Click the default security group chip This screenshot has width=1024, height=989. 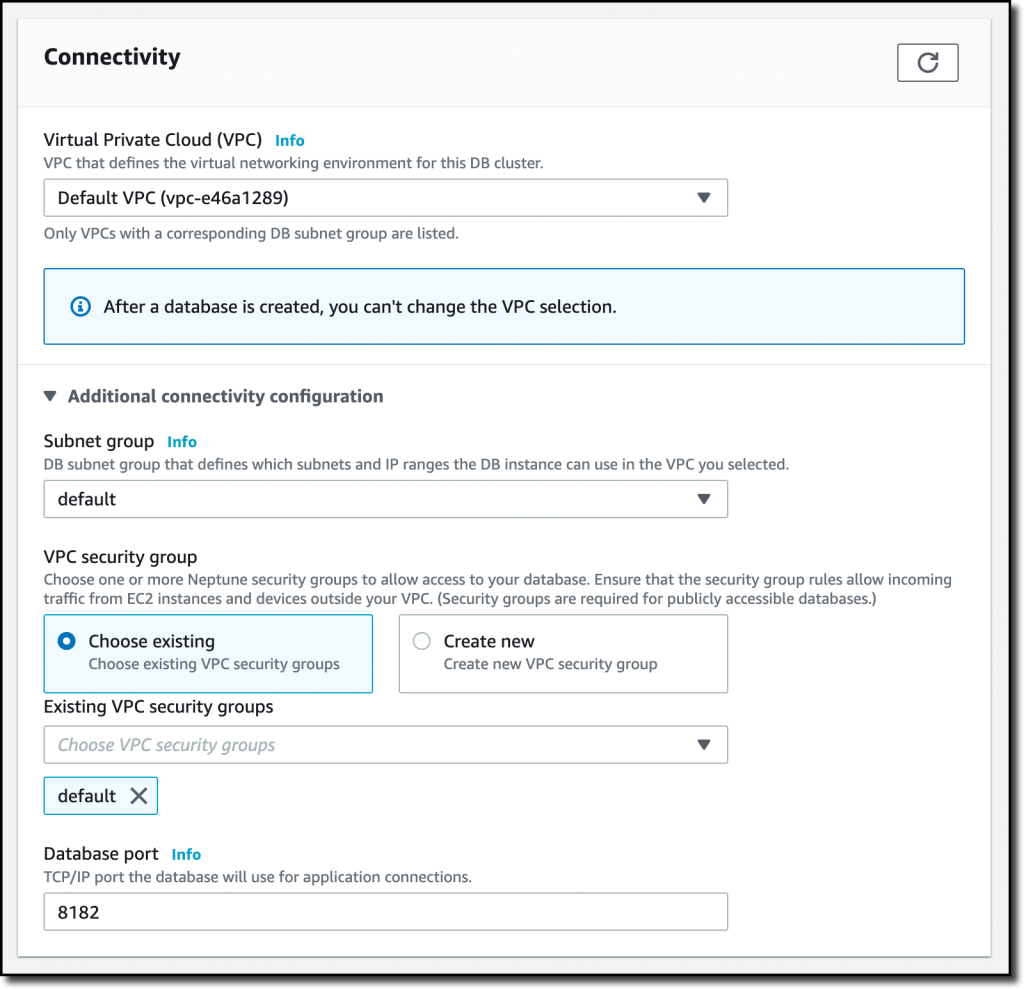coord(101,796)
